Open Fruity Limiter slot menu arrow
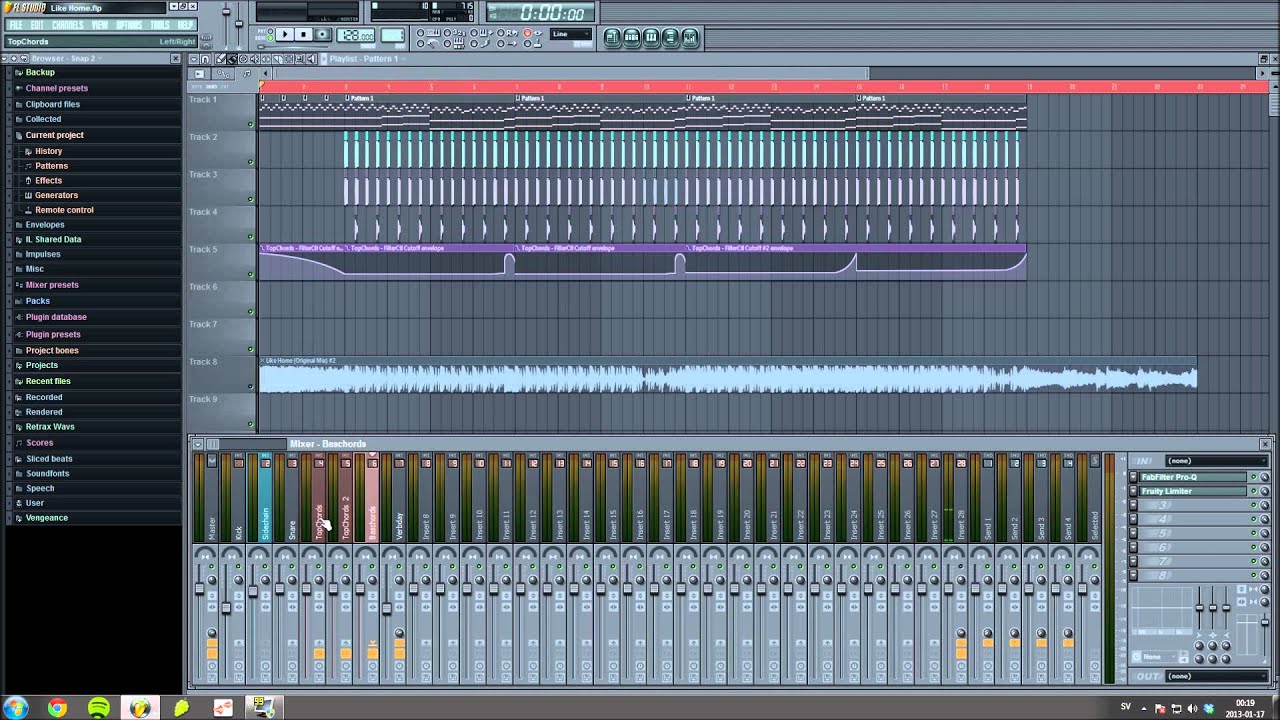 pos(1133,491)
